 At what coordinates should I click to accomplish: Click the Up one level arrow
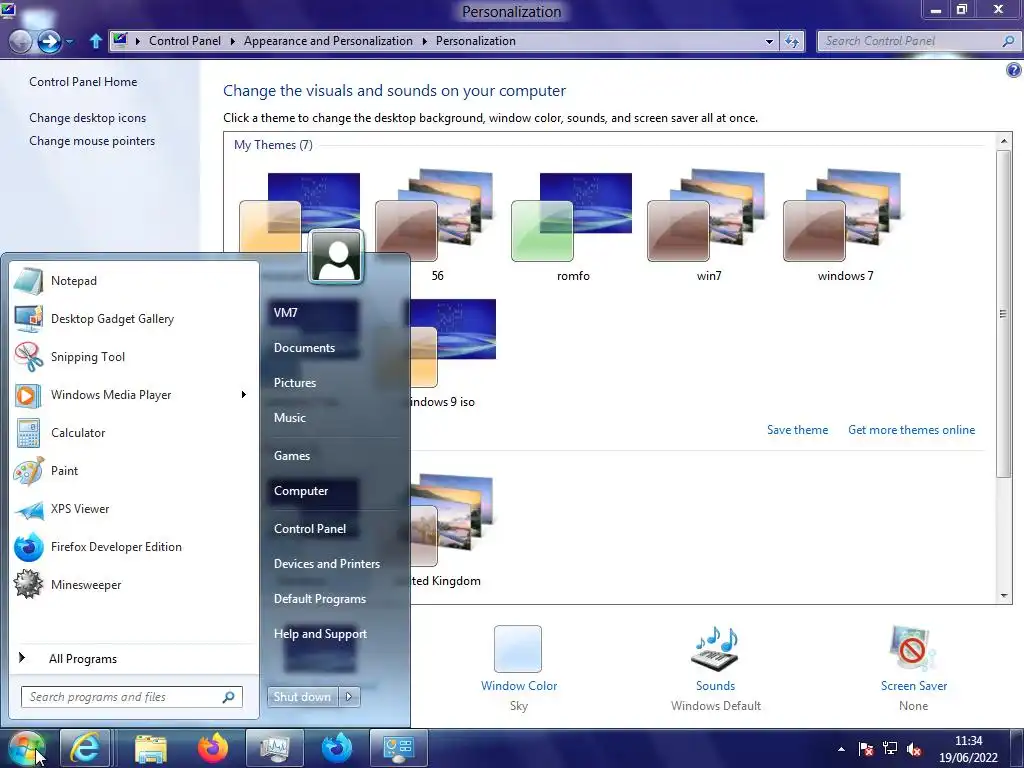point(95,41)
